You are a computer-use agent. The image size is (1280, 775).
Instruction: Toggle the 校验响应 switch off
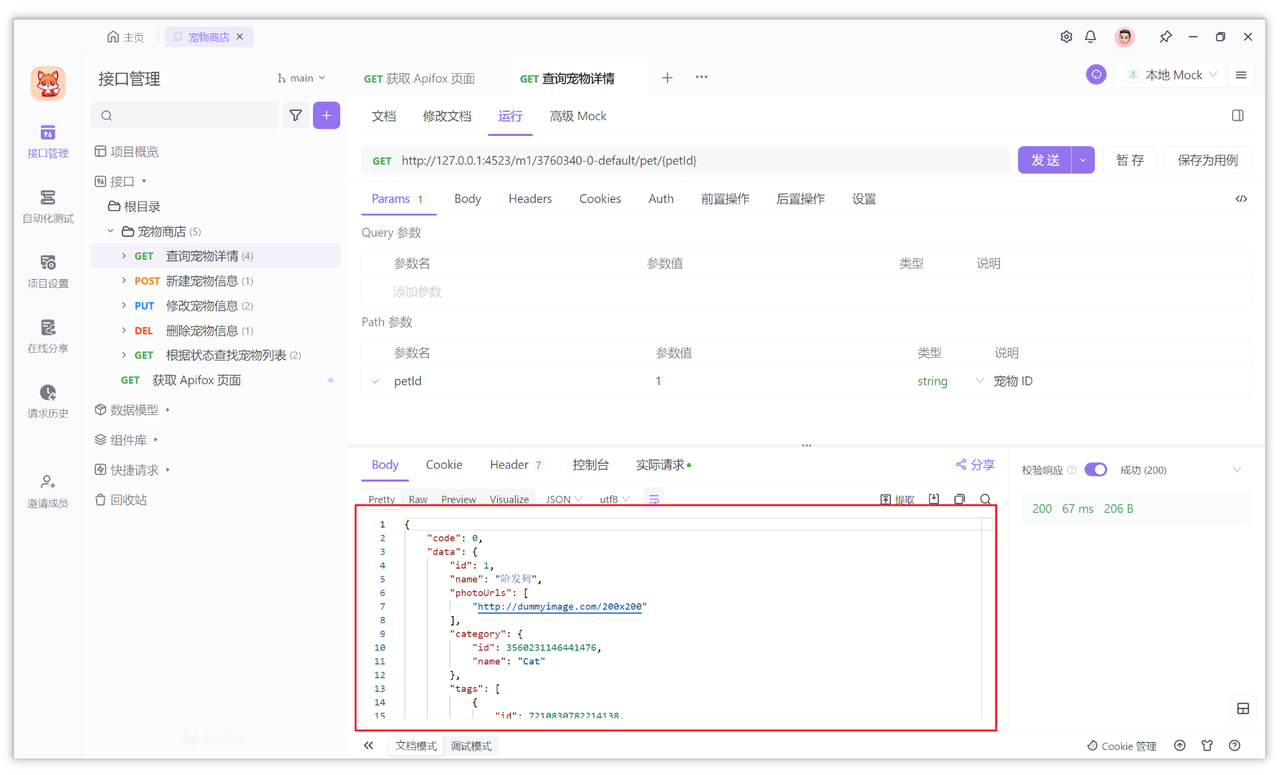coord(1096,469)
